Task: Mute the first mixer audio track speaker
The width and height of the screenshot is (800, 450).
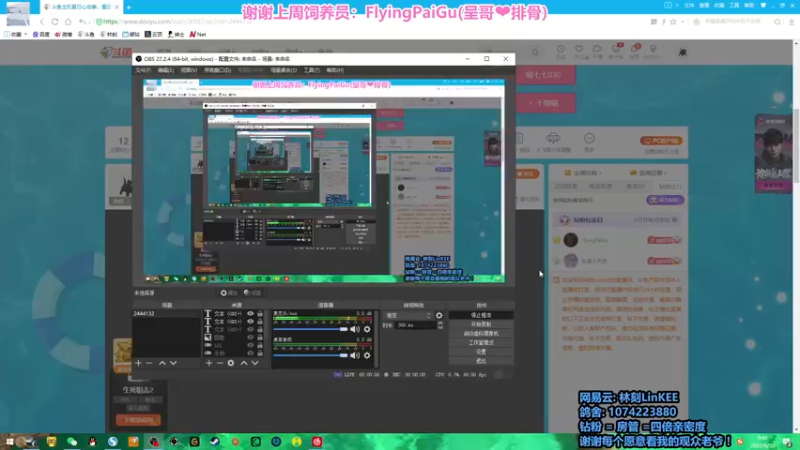Action: 355,329
